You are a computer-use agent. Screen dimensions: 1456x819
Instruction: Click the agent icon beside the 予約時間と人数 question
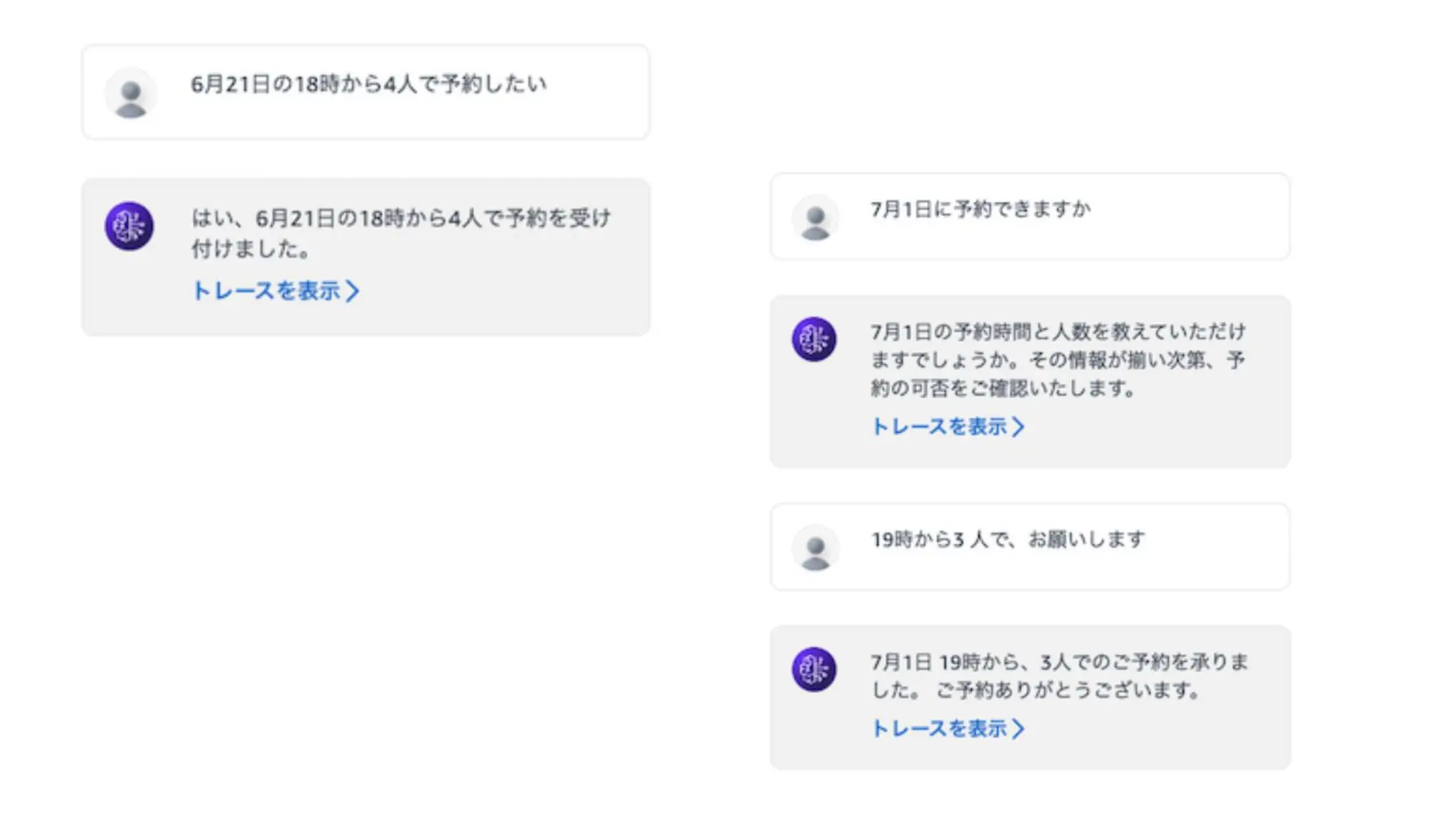coord(814,339)
